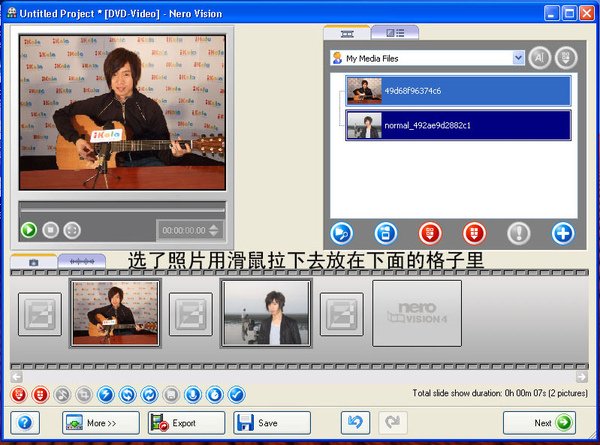Switch to the picture track tab

coord(34,262)
